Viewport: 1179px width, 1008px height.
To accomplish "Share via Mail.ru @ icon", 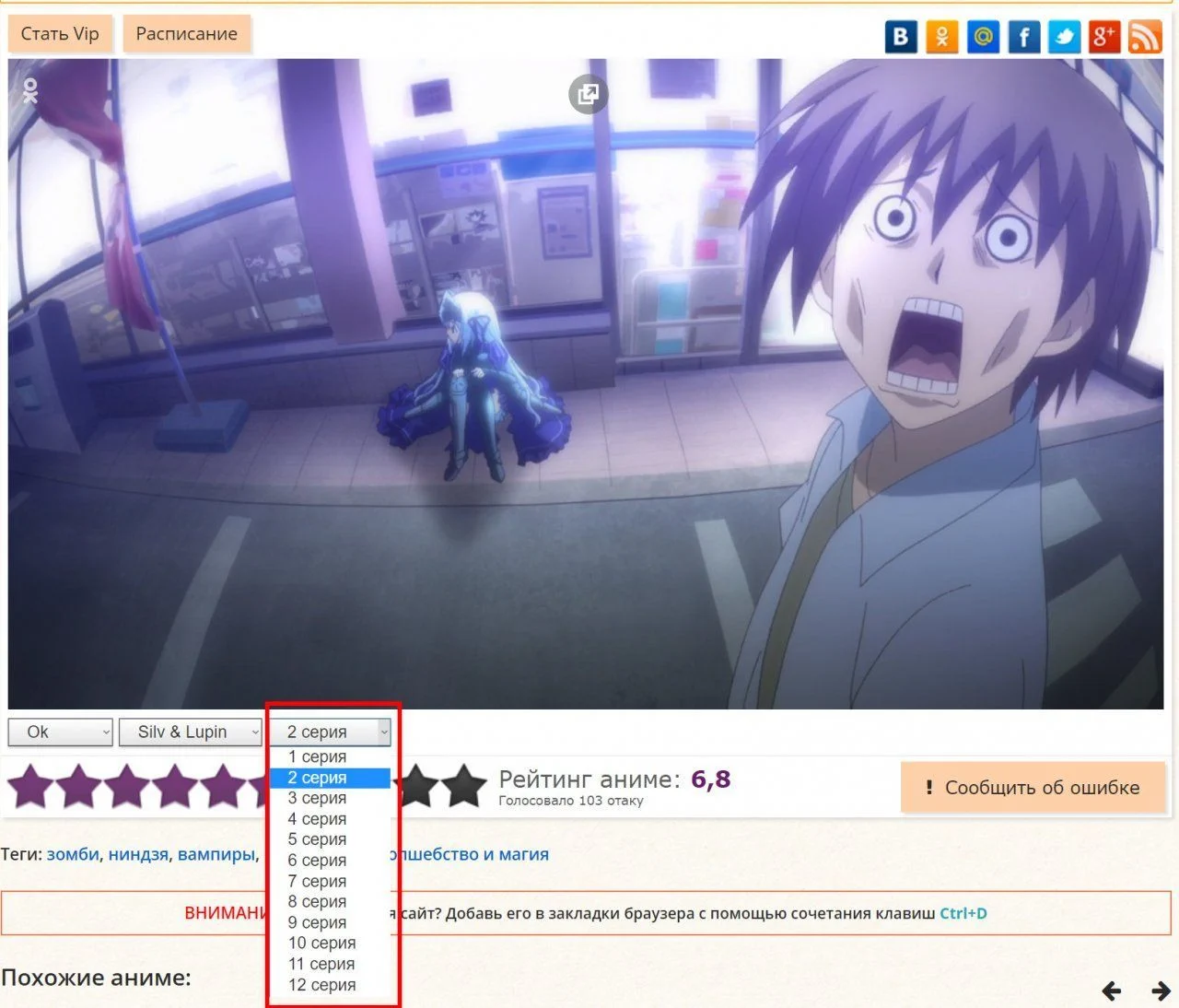I will click(x=984, y=37).
